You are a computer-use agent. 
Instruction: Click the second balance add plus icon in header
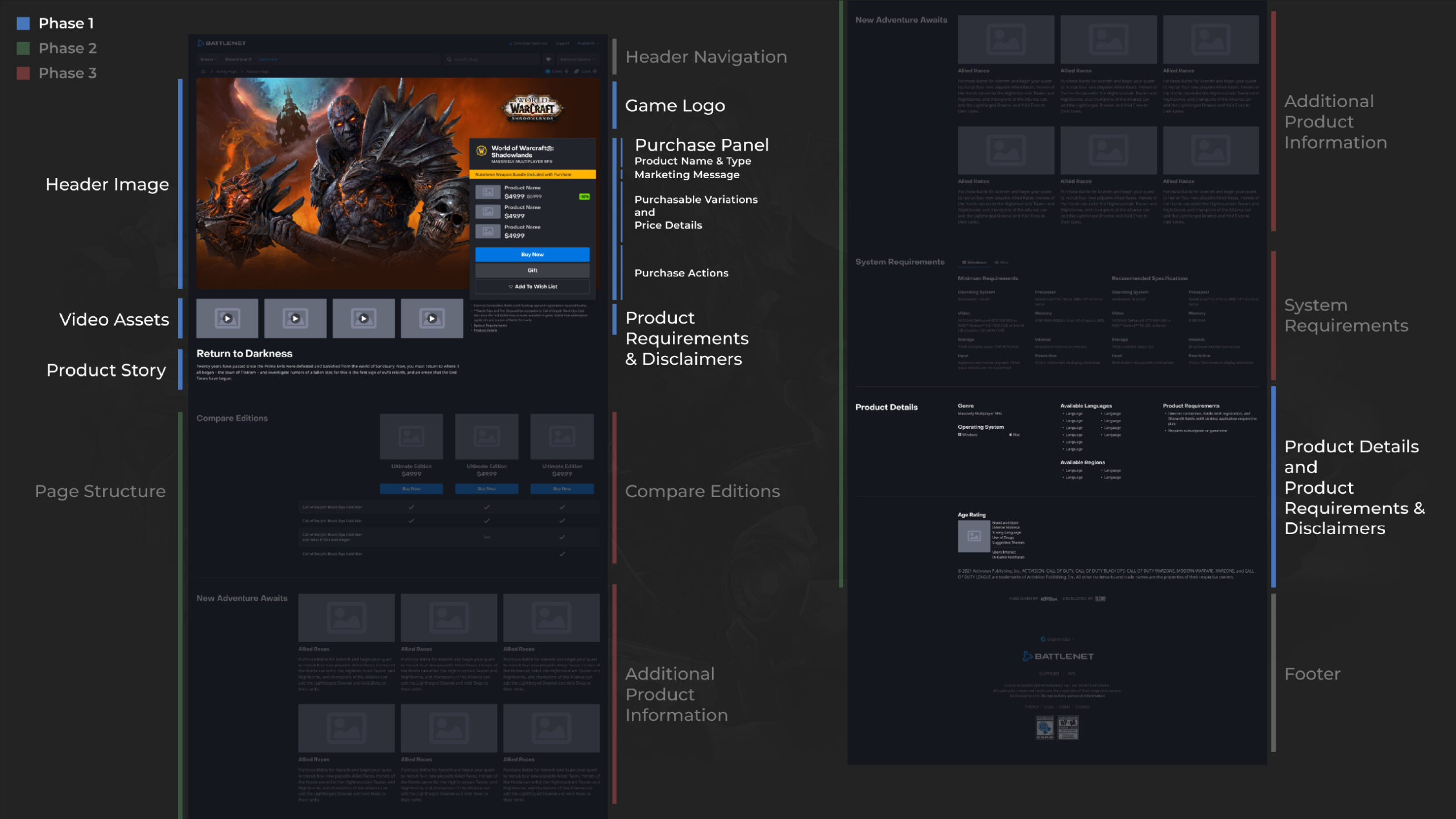tap(595, 72)
